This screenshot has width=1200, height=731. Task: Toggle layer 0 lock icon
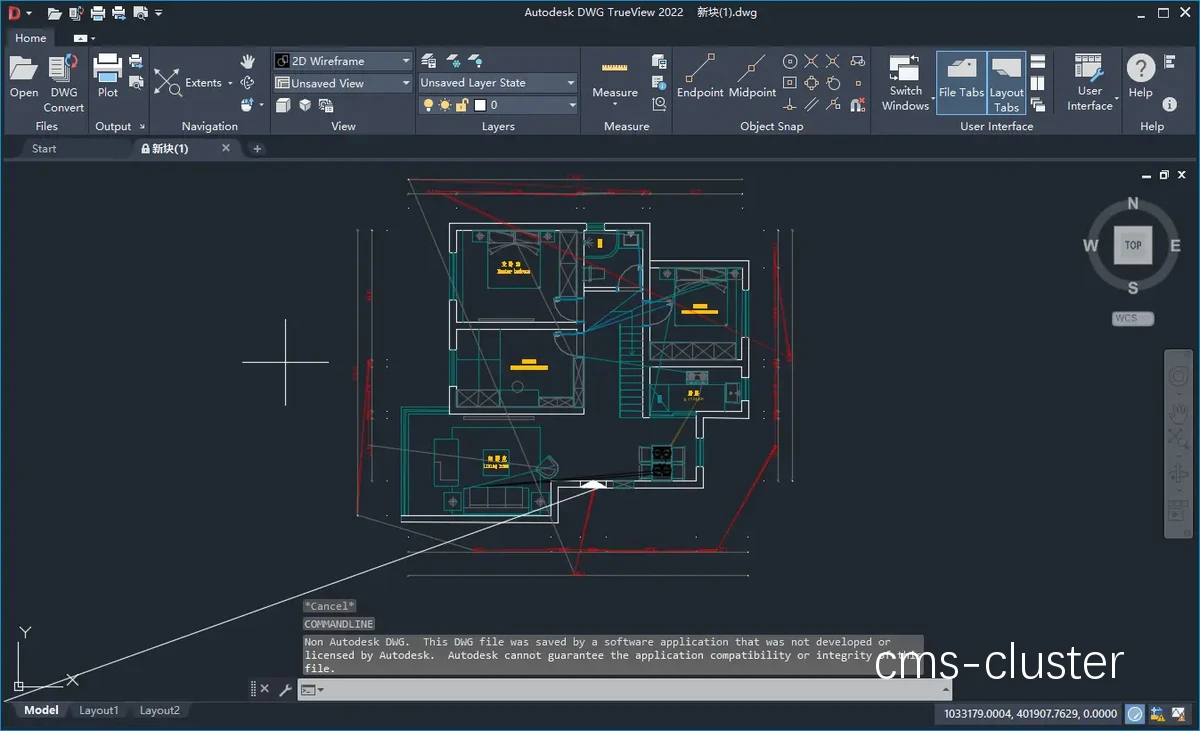(461, 105)
